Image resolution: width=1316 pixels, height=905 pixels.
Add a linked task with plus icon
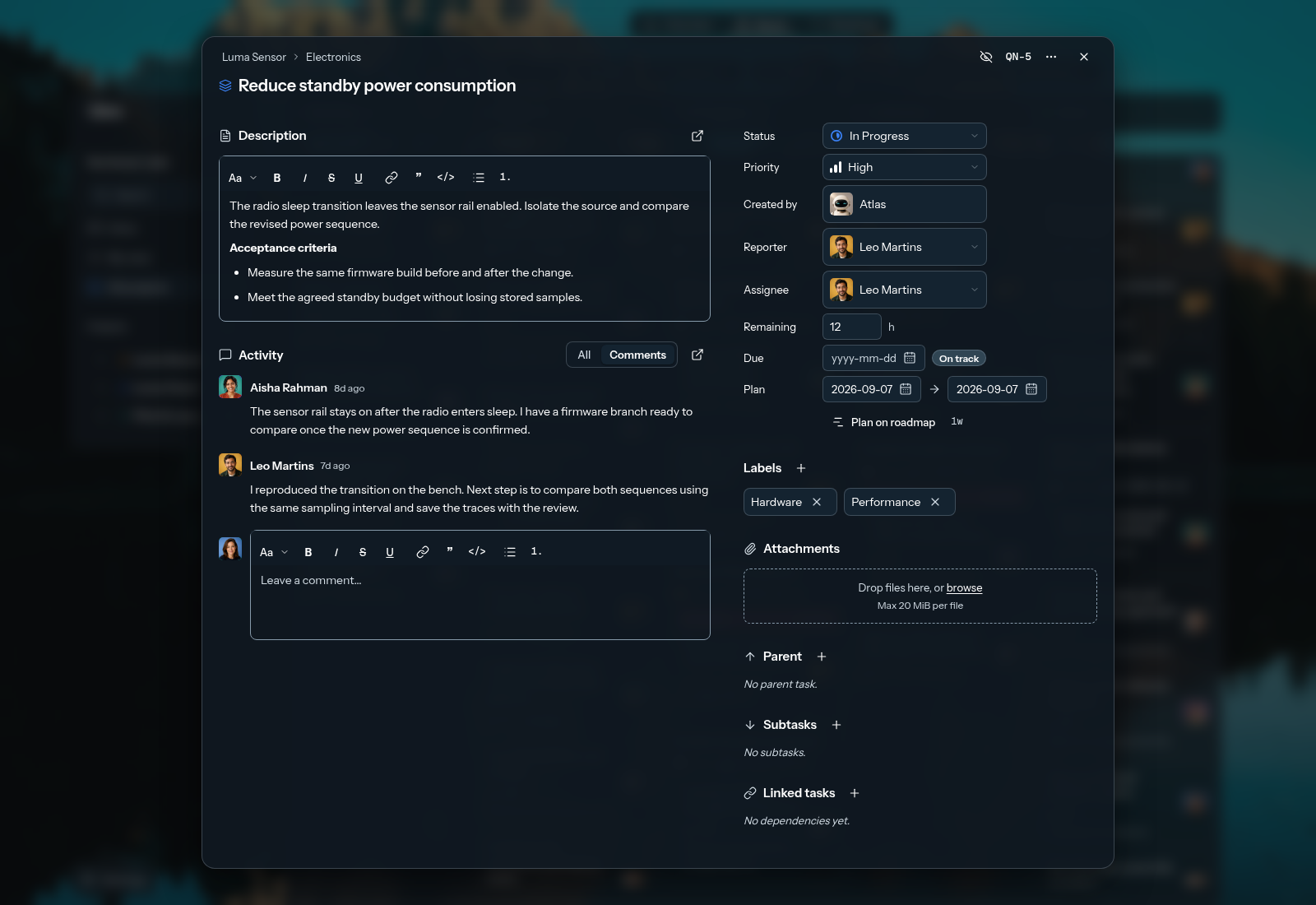click(x=855, y=793)
